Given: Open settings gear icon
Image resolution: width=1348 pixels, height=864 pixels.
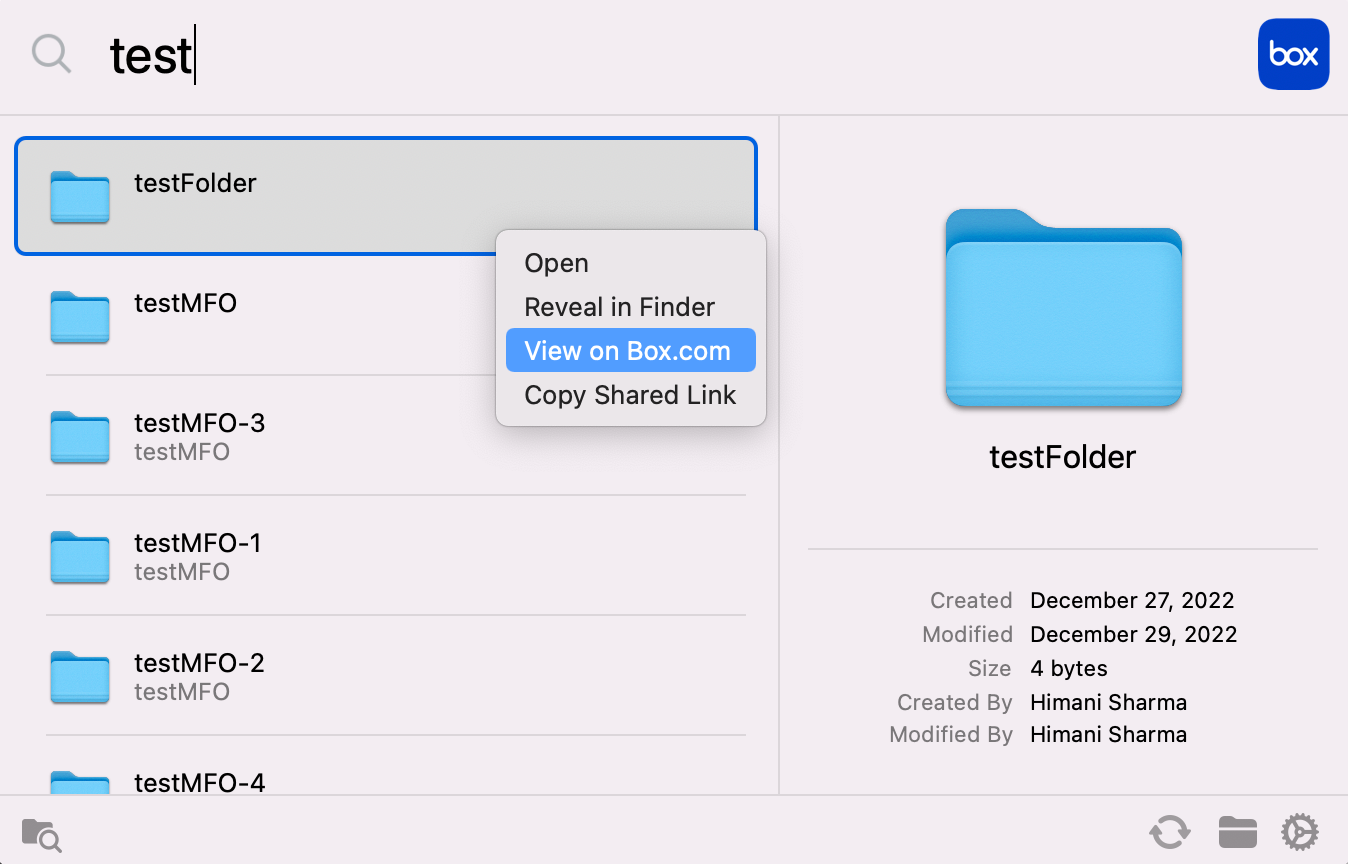Looking at the screenshot, I should [x=1300, y=831].
